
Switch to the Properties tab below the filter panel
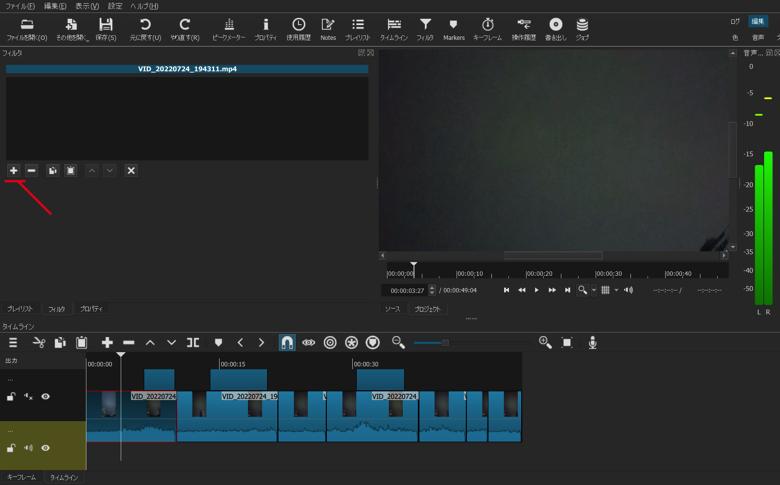click(91, 309)
